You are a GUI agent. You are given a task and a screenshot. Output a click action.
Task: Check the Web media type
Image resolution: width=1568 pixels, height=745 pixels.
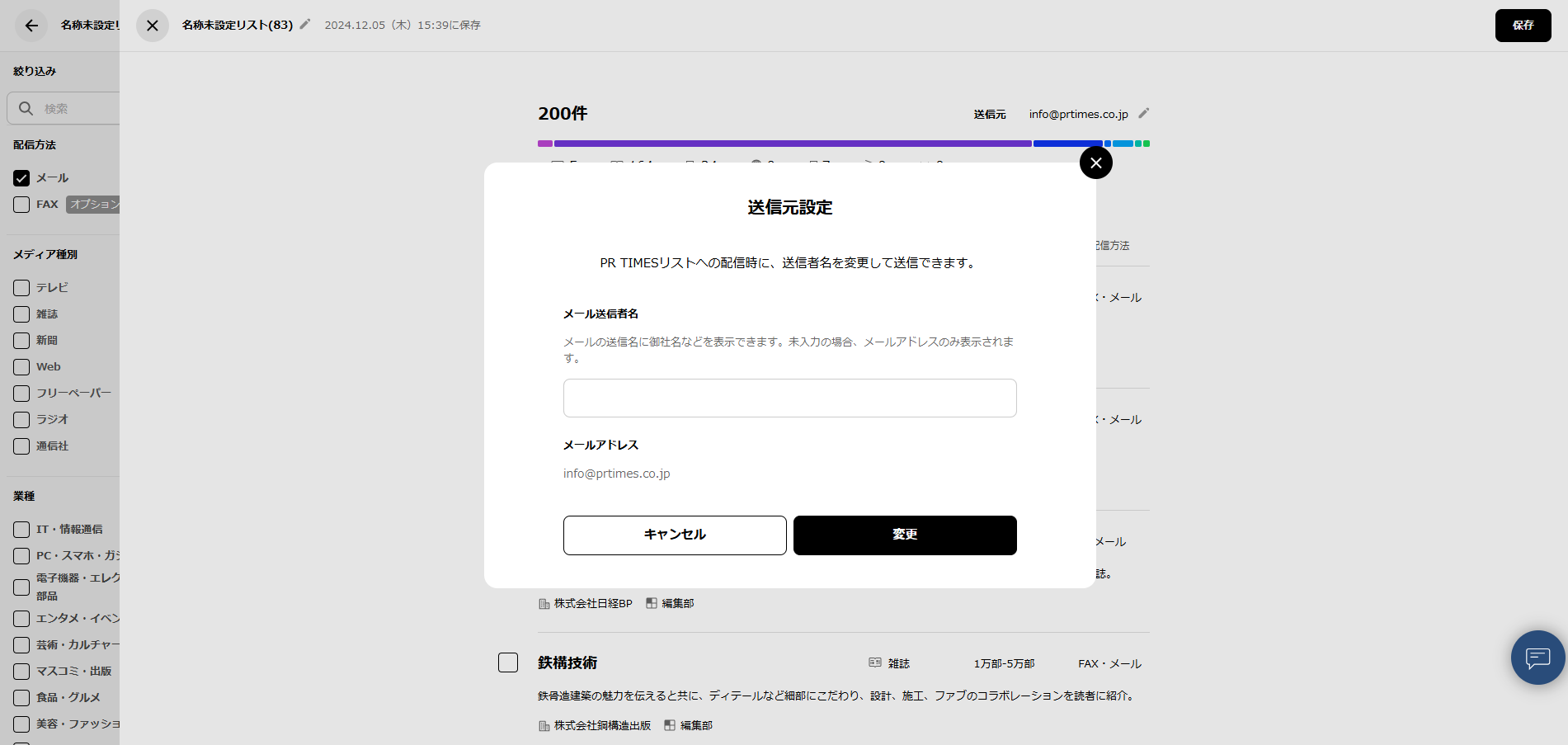pyautogui.click(x=21, y=367)
